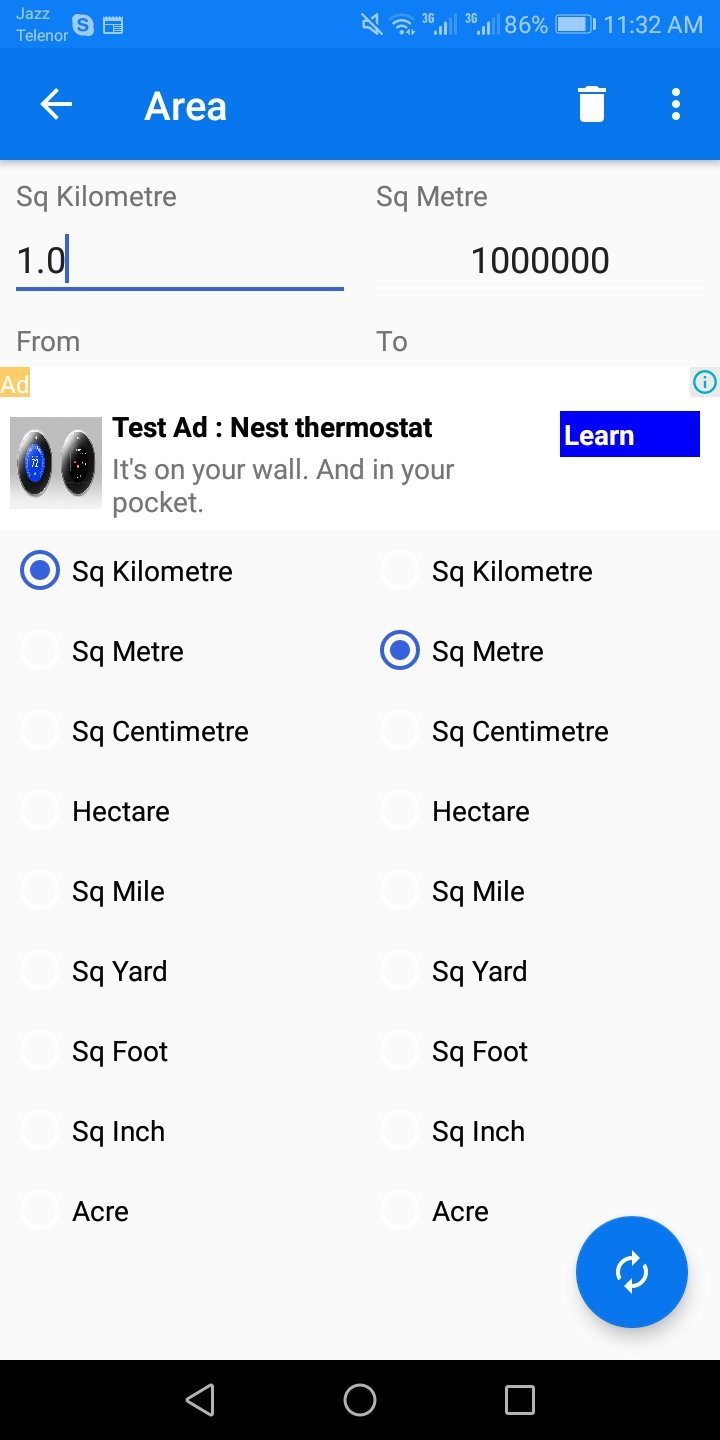This screenshot has height=1440, width=720.
Task: Tap the Android back triangle button
Action: pyautogui.click(x=200, y=1400)
